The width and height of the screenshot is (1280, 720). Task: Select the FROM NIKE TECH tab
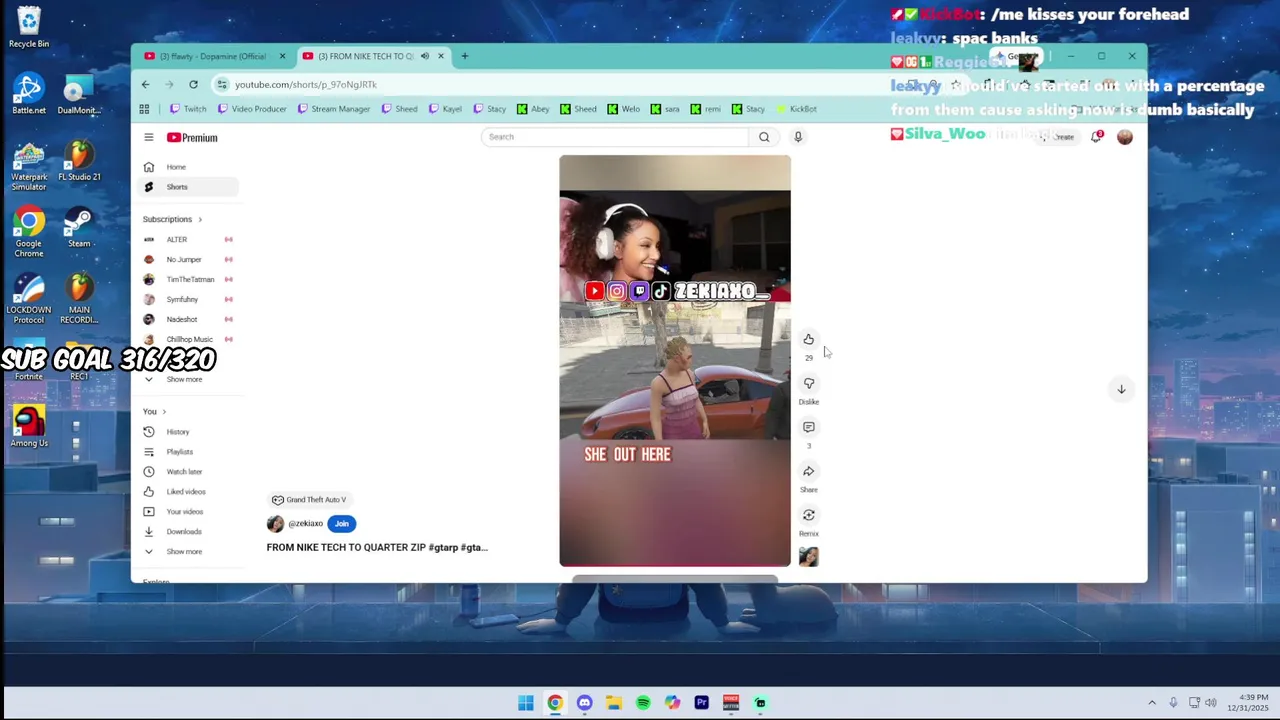373,56
